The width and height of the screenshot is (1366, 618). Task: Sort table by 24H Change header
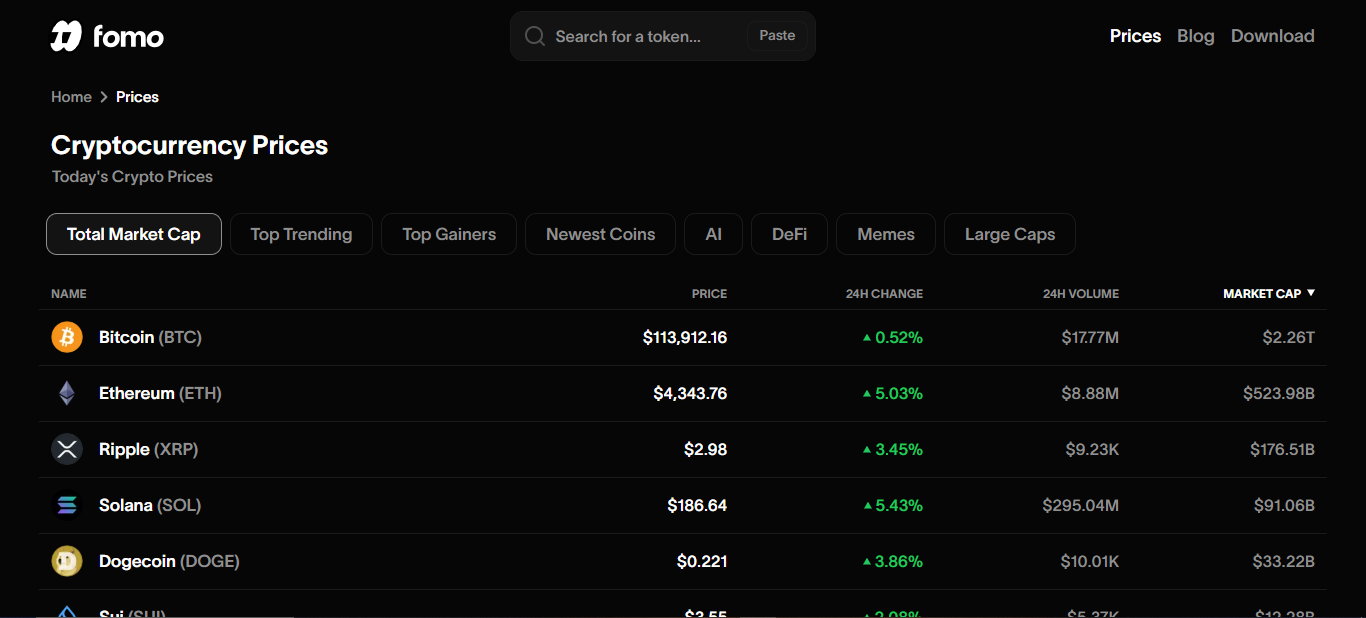click(884, 294)
